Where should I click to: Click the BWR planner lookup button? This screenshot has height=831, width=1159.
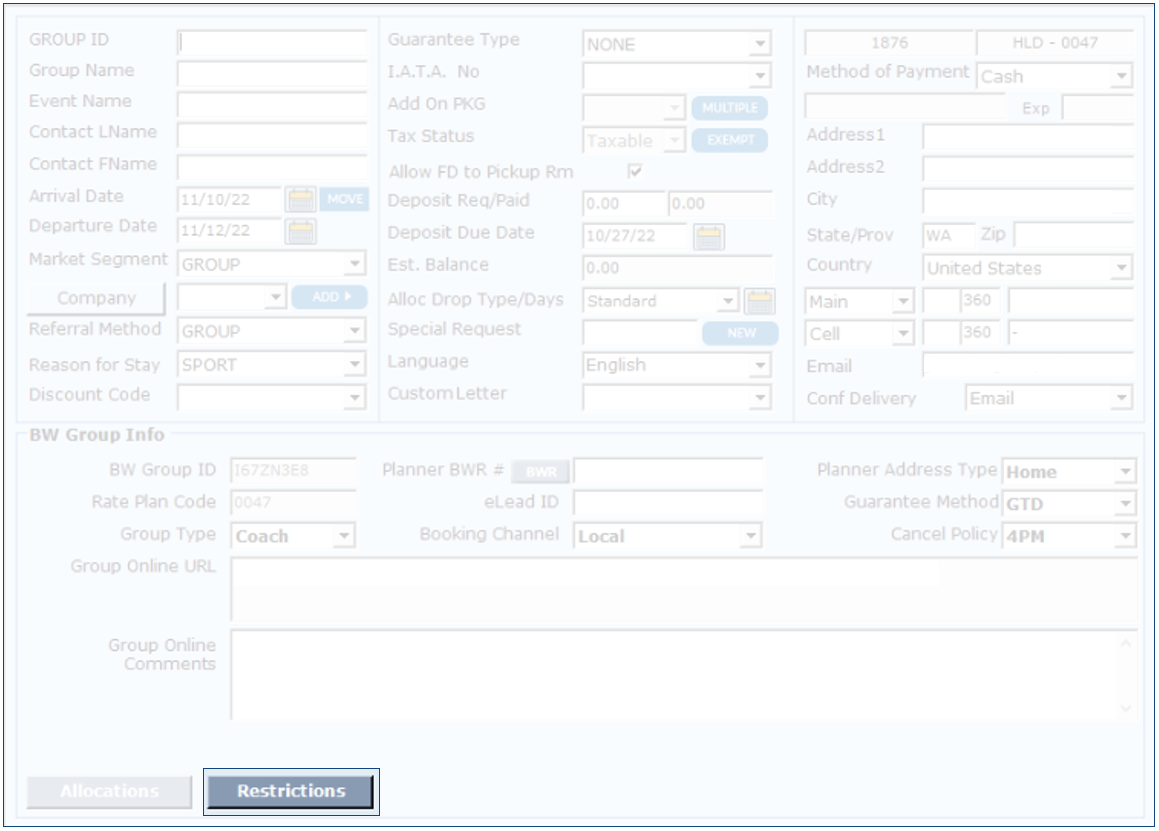(541, 472)
